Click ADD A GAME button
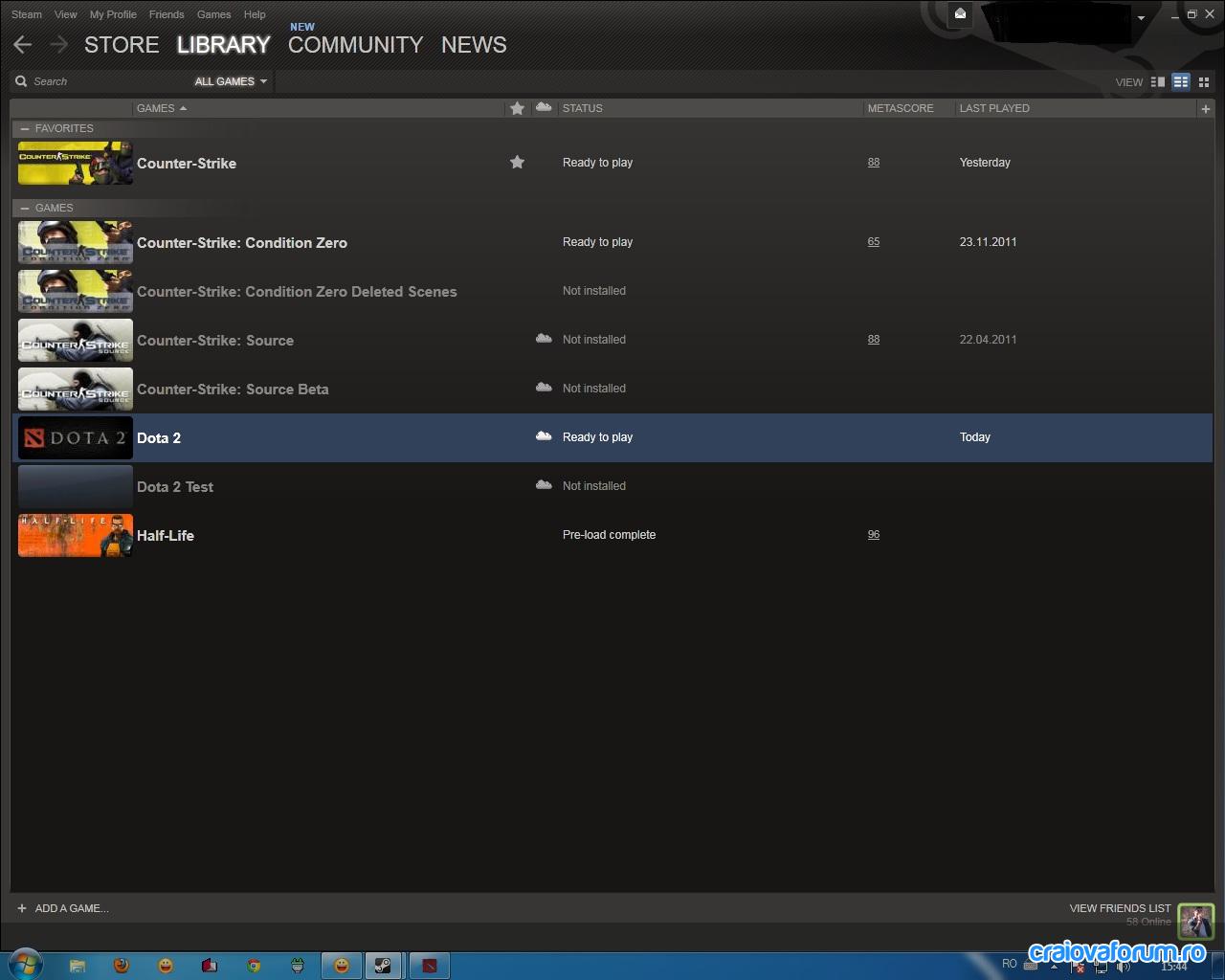 point(63,908)
